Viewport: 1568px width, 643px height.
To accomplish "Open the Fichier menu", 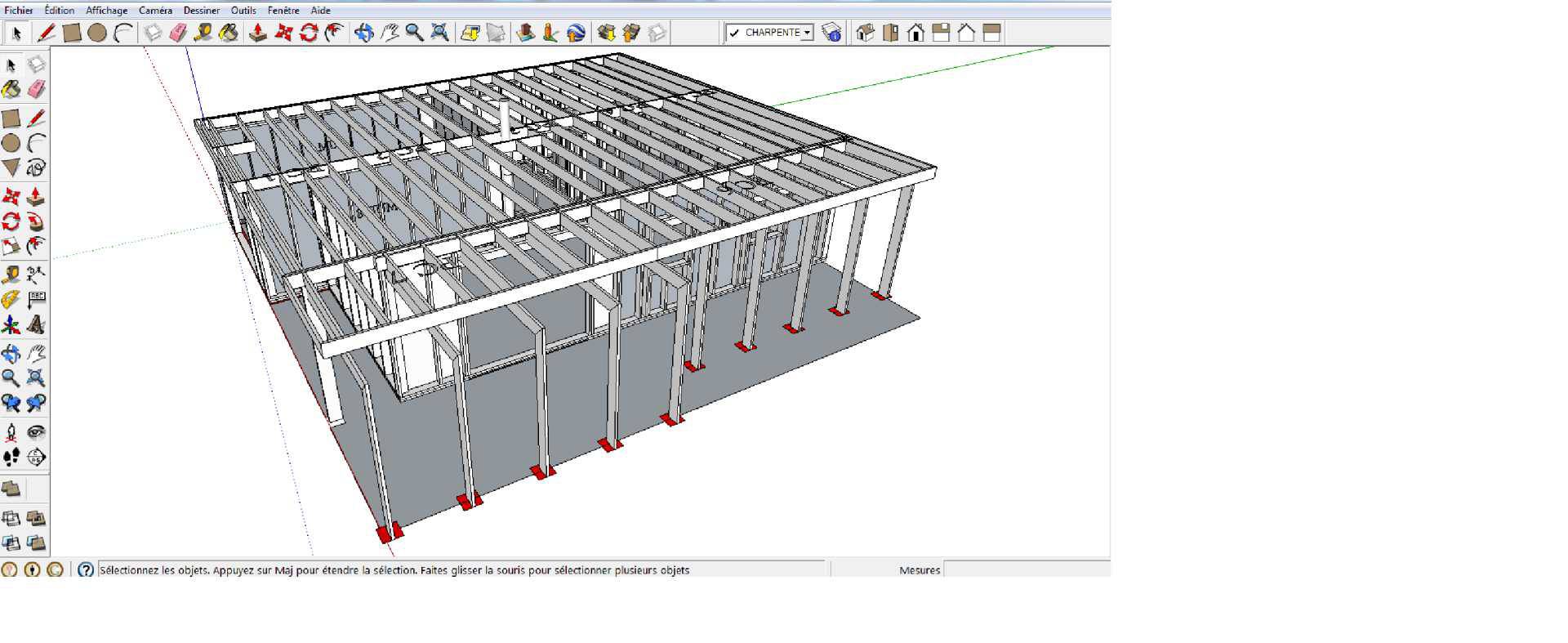I will [19, 11].
